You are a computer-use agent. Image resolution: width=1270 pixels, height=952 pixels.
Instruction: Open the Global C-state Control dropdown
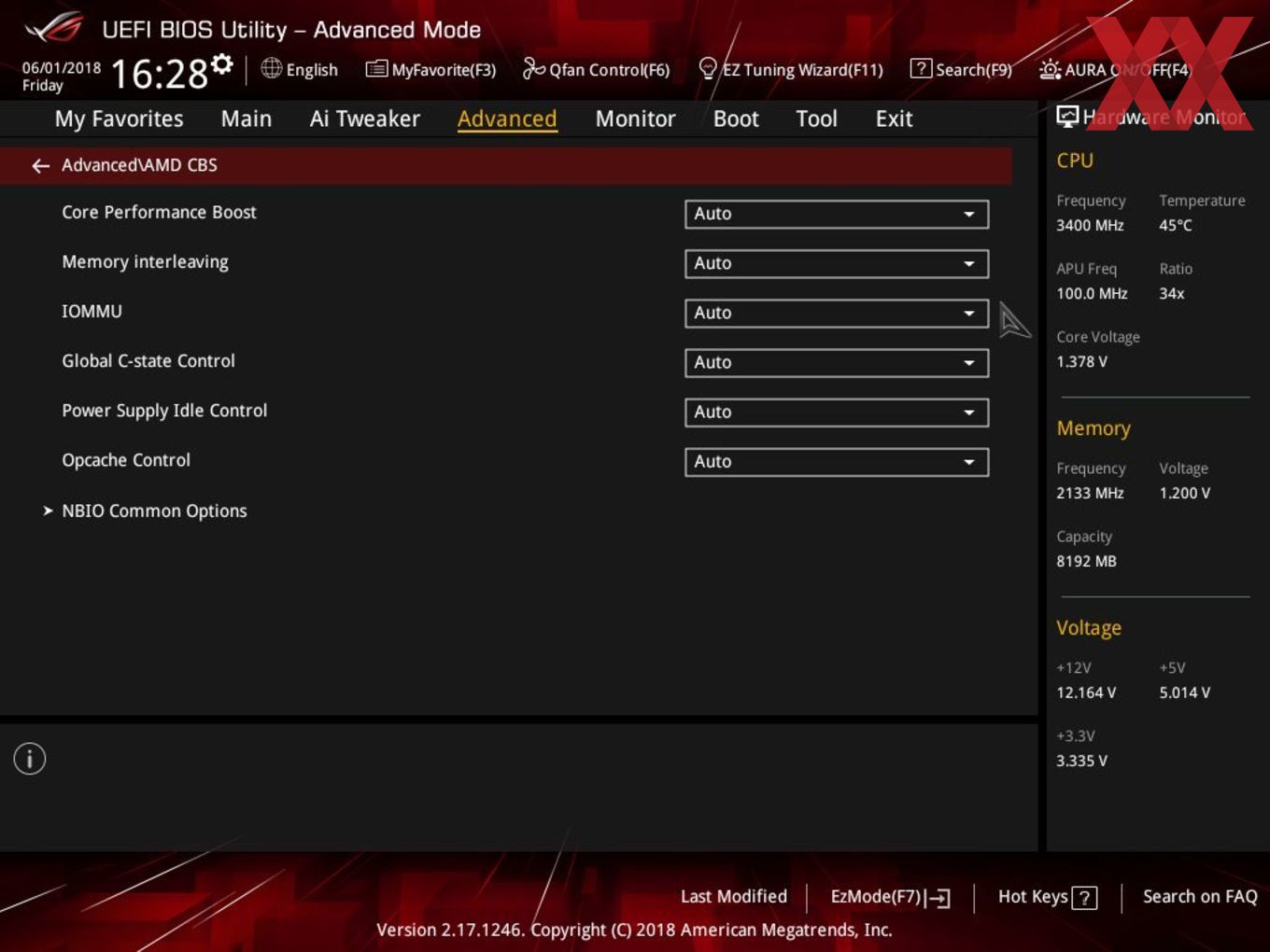tap(837, 362)
